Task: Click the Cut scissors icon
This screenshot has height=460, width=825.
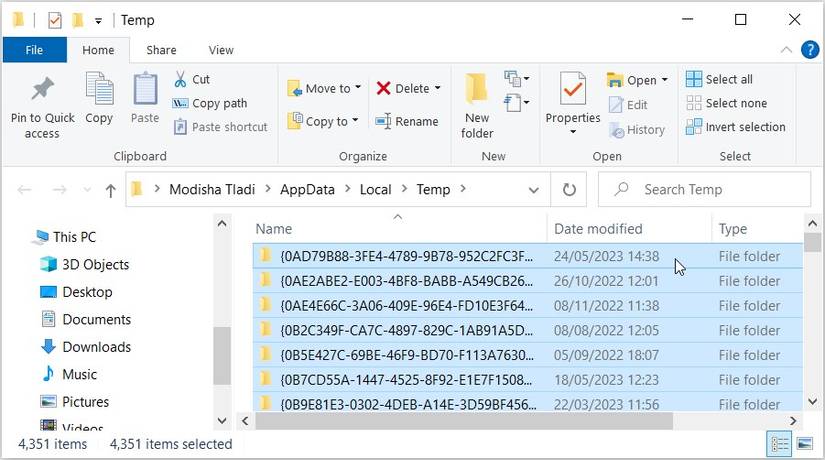Action: 180,79
